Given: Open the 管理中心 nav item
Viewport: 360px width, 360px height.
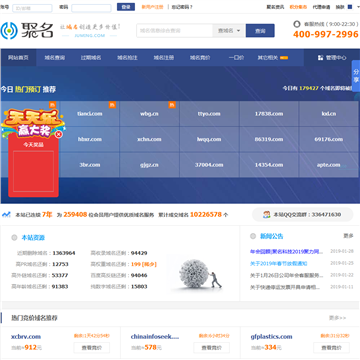Looking at the screenshot, I should (332, 58).
